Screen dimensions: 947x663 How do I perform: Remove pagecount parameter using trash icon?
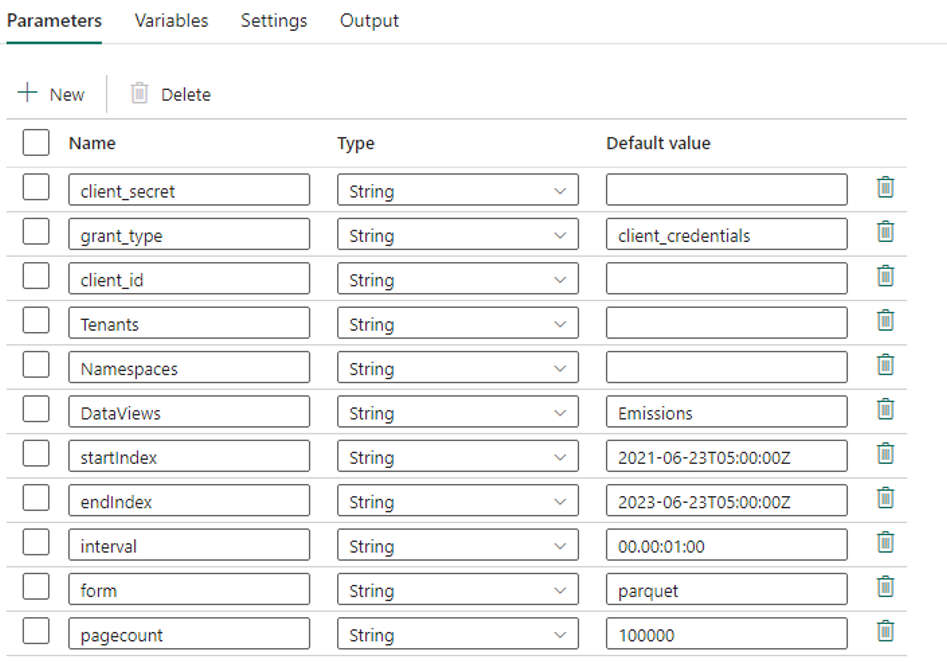coord(885,631)
